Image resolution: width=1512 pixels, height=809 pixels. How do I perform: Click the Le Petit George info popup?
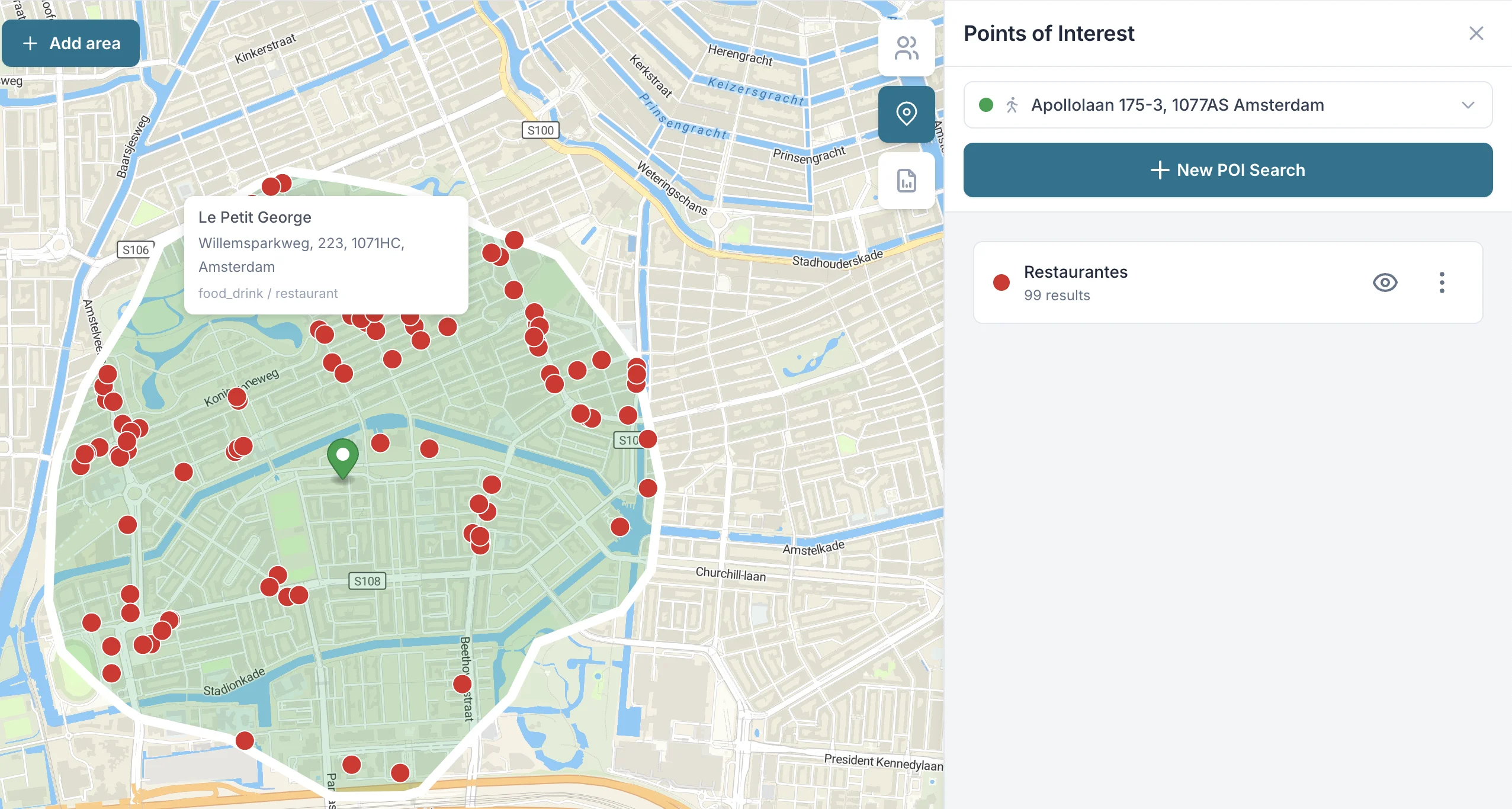coord(325,255)
